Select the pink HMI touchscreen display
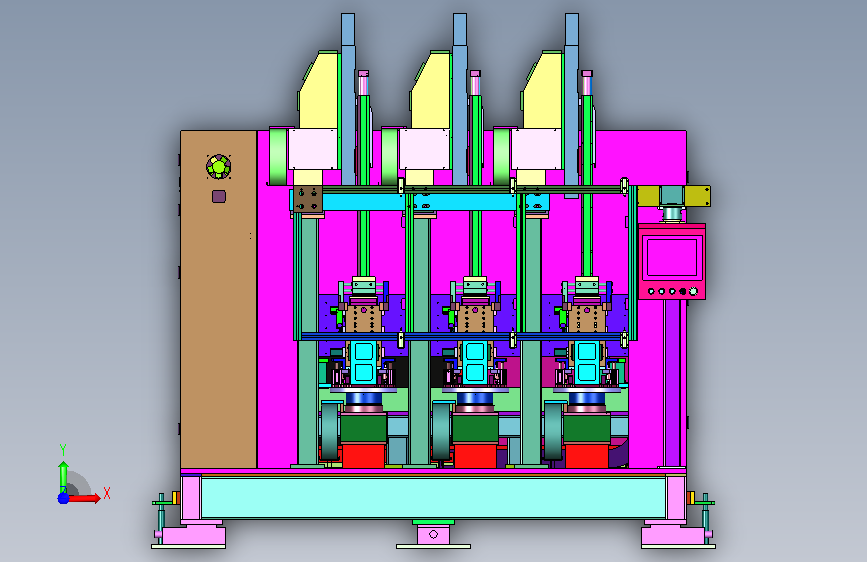The image size is (867, 562). [672, 257]
